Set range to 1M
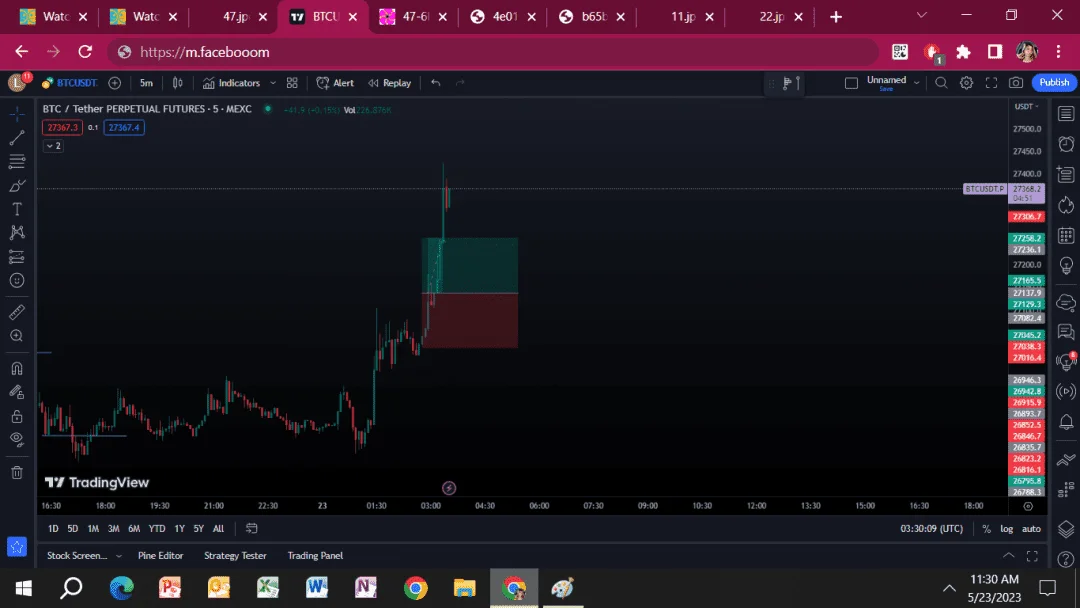This screenshot has height=608, width=1080. click(x=93, y=529)
